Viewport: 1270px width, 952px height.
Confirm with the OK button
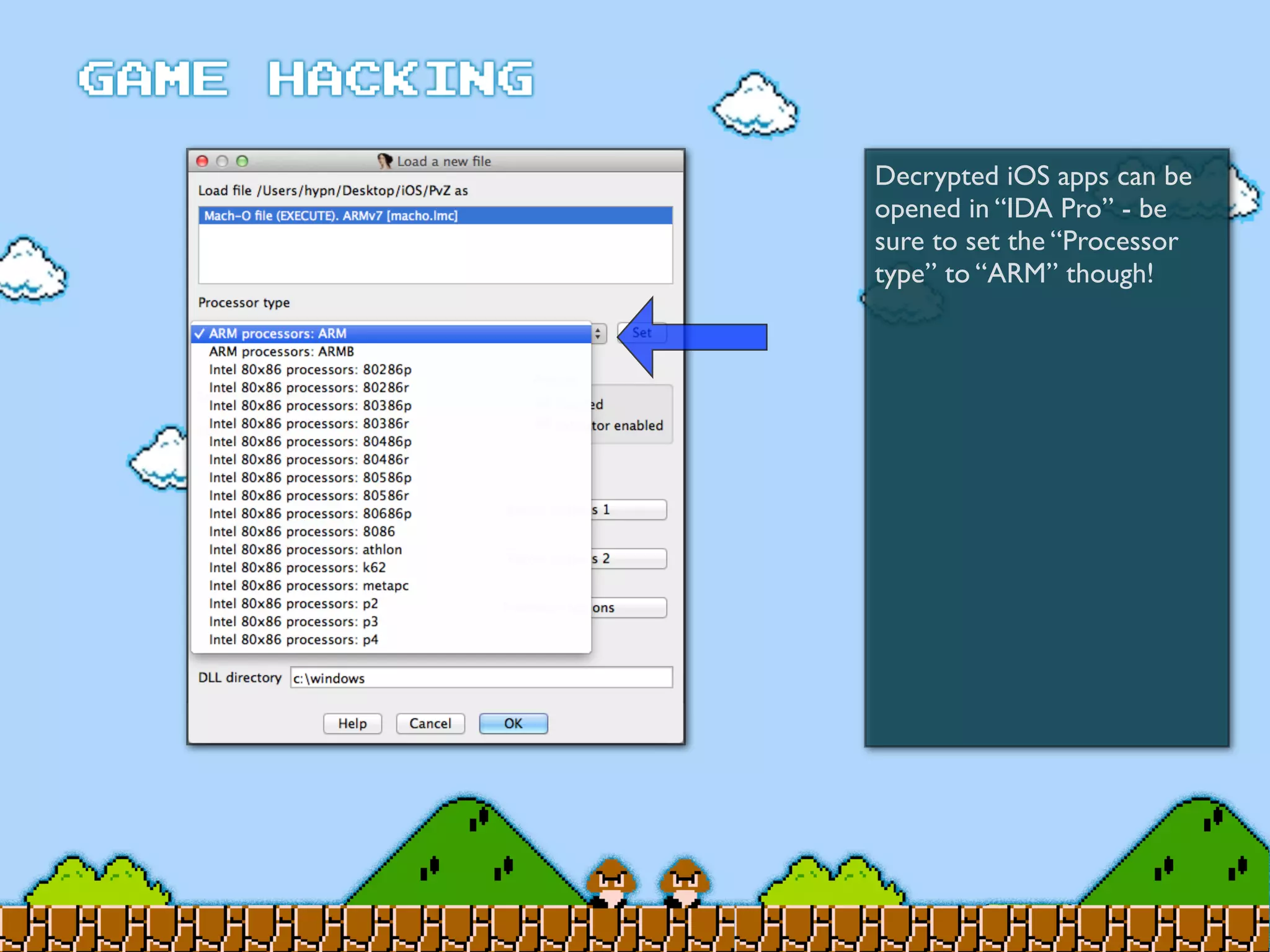click(513, 723)
